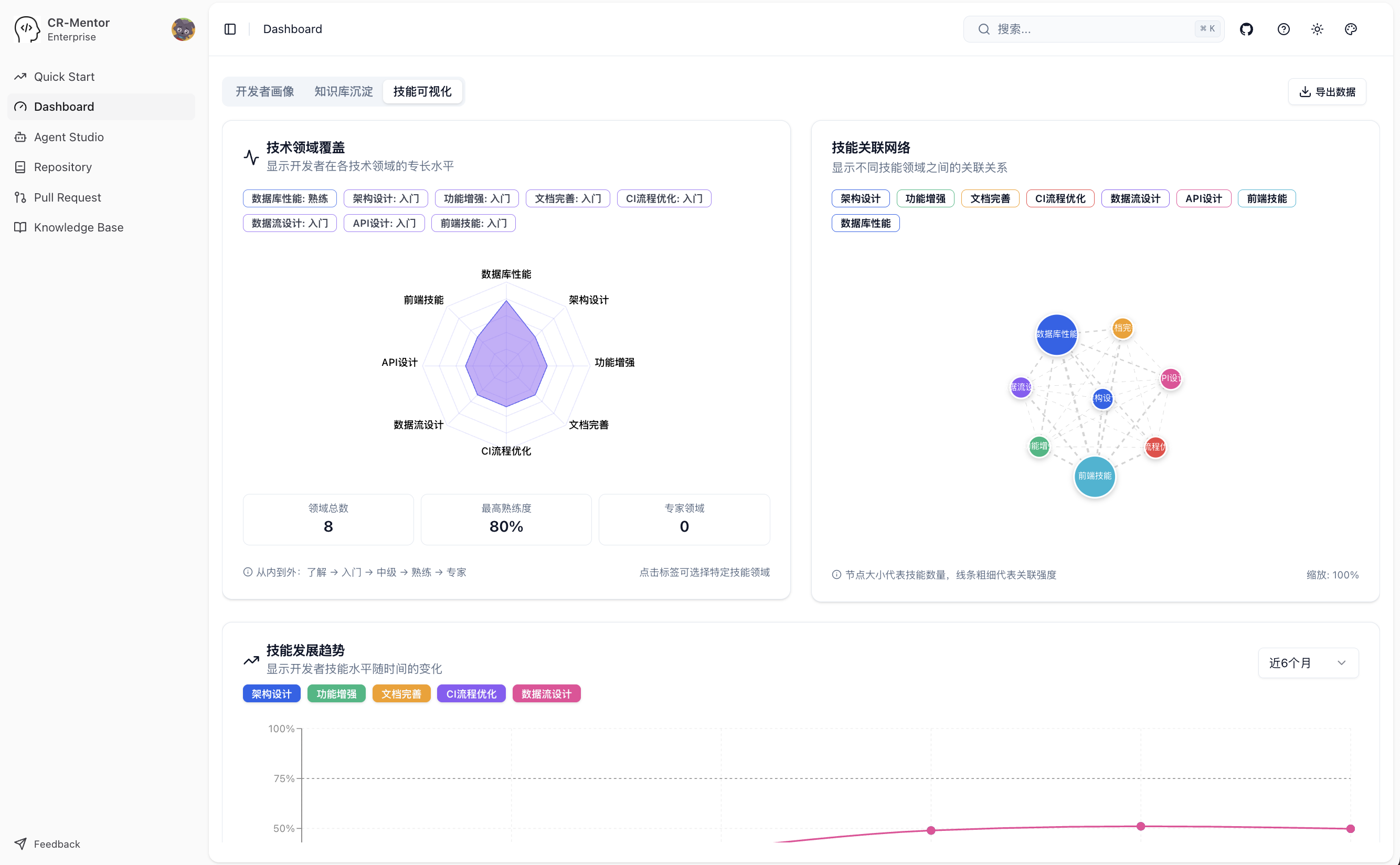Switch theme using the sun icon

coord(1317,28)
